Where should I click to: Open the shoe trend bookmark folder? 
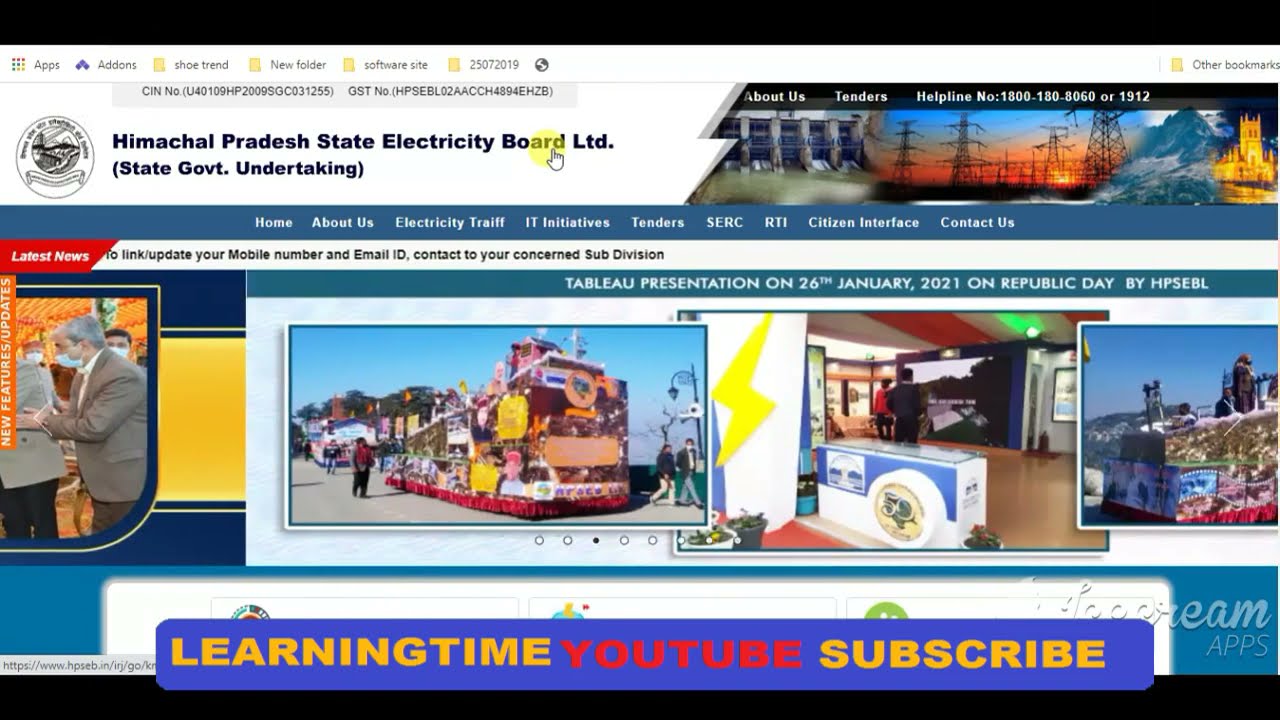pyautogui.click(x=191, y=65)
